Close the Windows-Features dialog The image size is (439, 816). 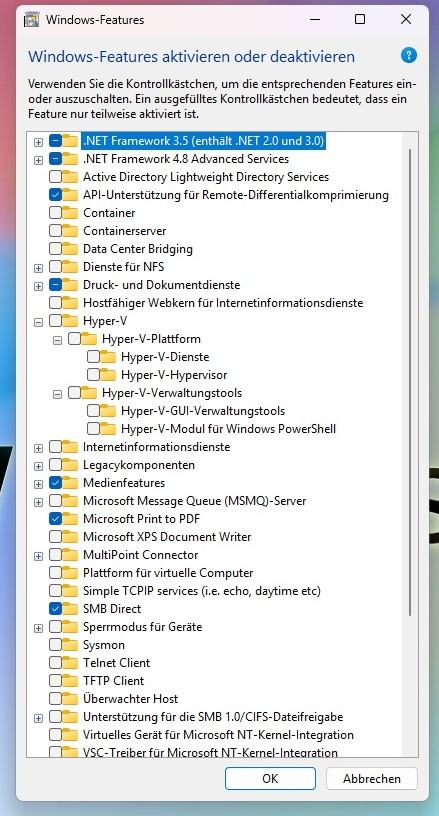coord(406,19)
